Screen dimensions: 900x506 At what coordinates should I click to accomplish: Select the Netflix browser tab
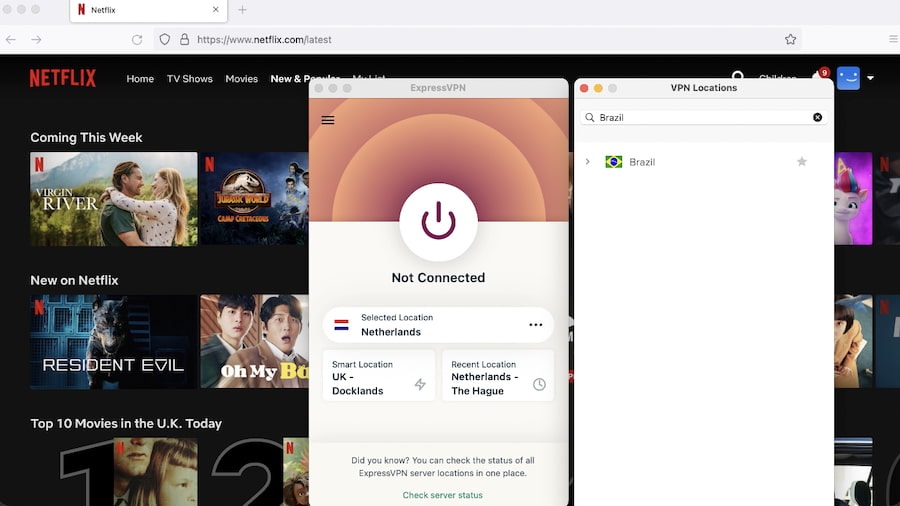pyautogui.click(x=148, y=10)
